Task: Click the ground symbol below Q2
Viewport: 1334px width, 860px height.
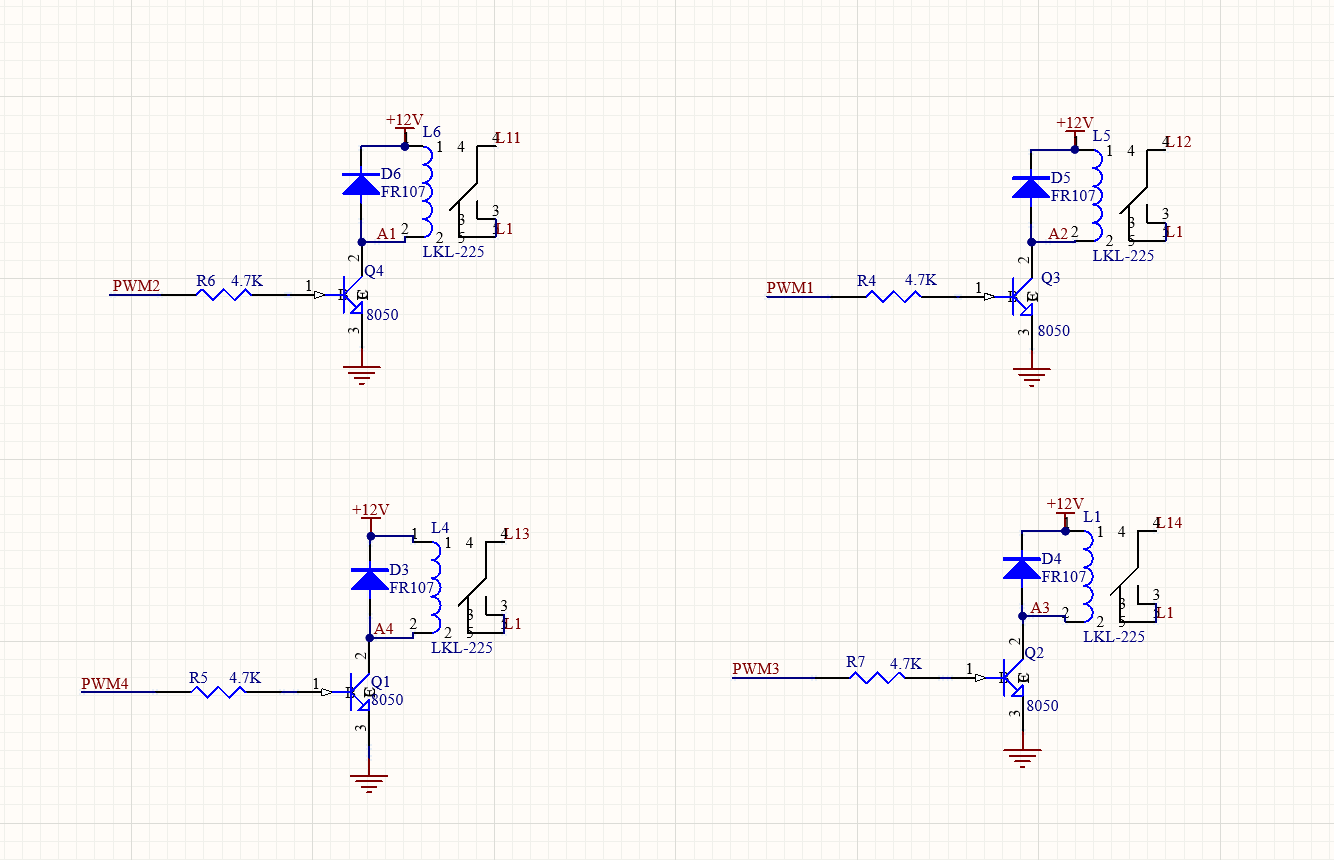Action: click(x=1021, y=758)
